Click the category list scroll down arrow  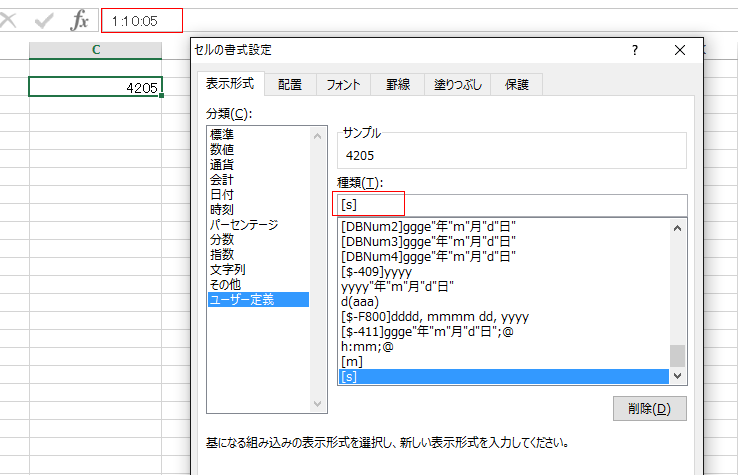point(318,404)
